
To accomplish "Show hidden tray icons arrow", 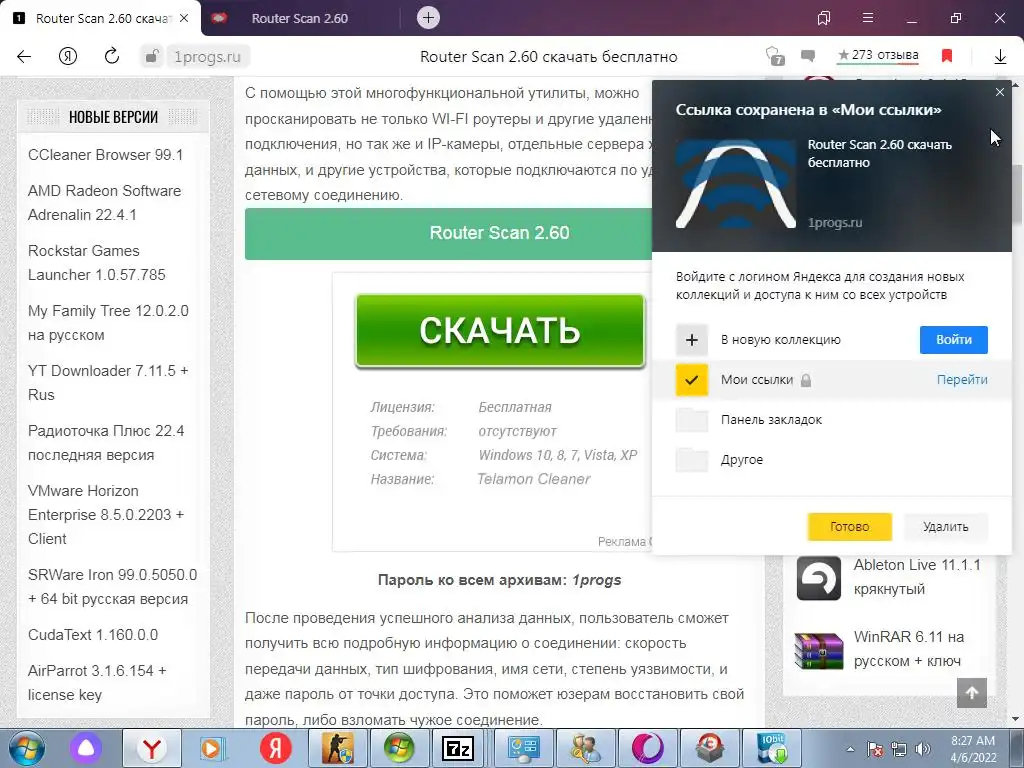I will pos(850,749).
